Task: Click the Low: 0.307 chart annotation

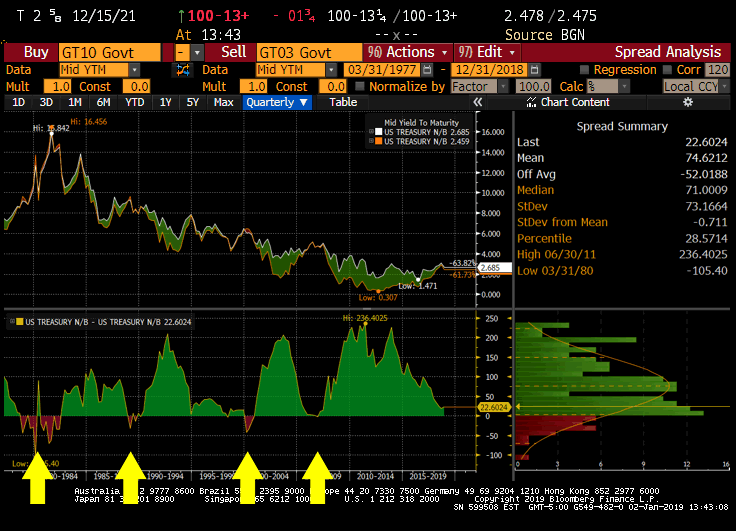Action: (x=378, y=298)
